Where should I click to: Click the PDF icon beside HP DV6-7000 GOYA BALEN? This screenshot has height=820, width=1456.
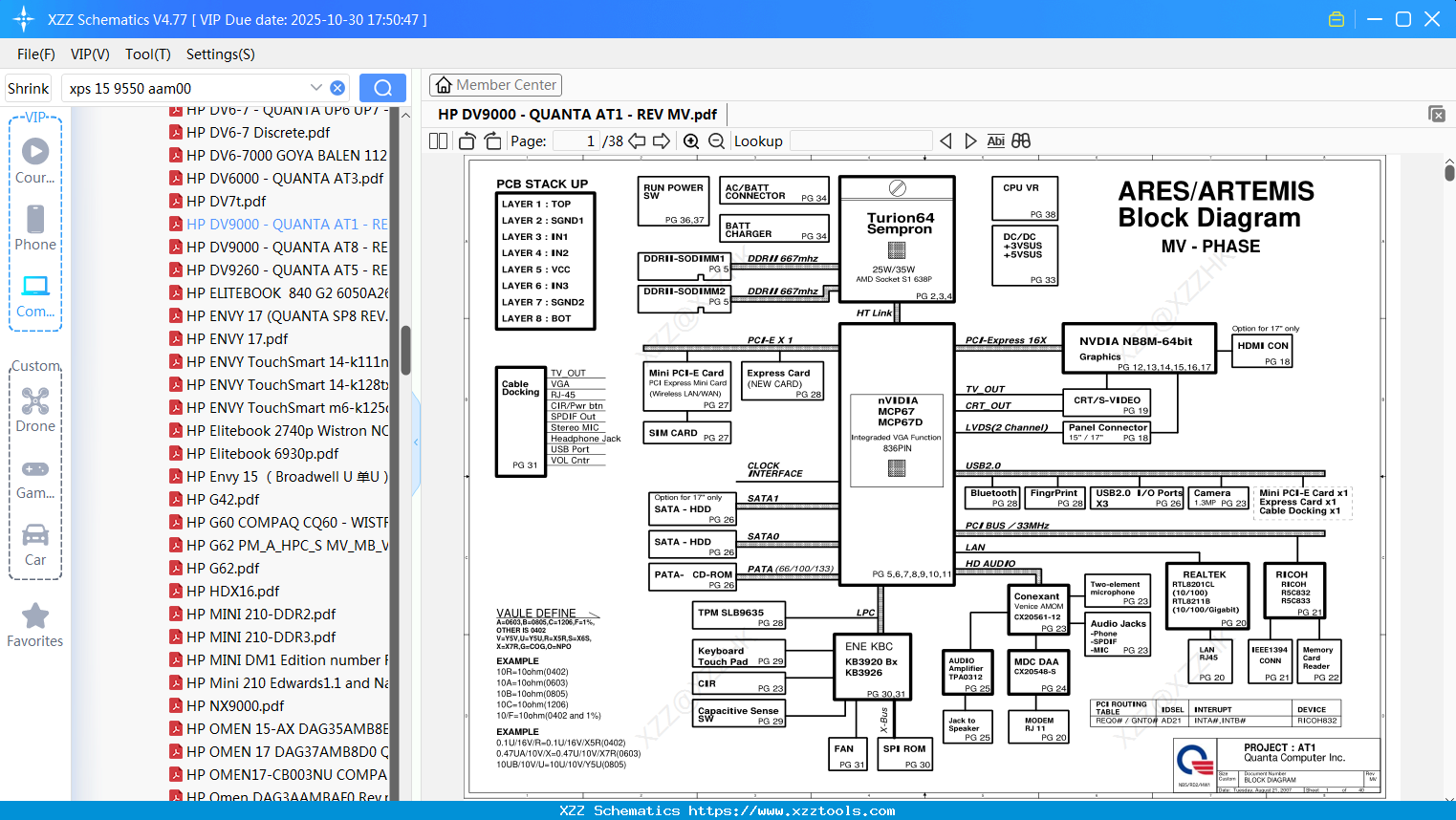tap(176, 155)
